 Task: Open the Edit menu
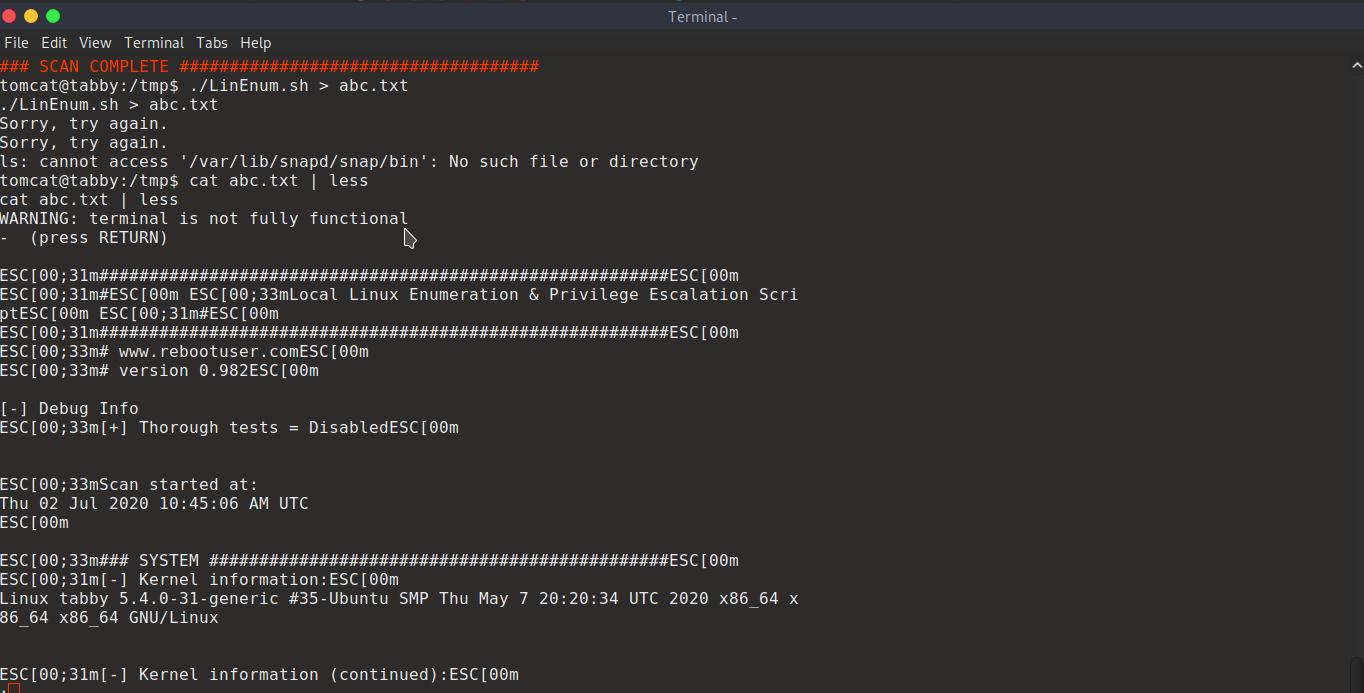click(x=54, y=43)
